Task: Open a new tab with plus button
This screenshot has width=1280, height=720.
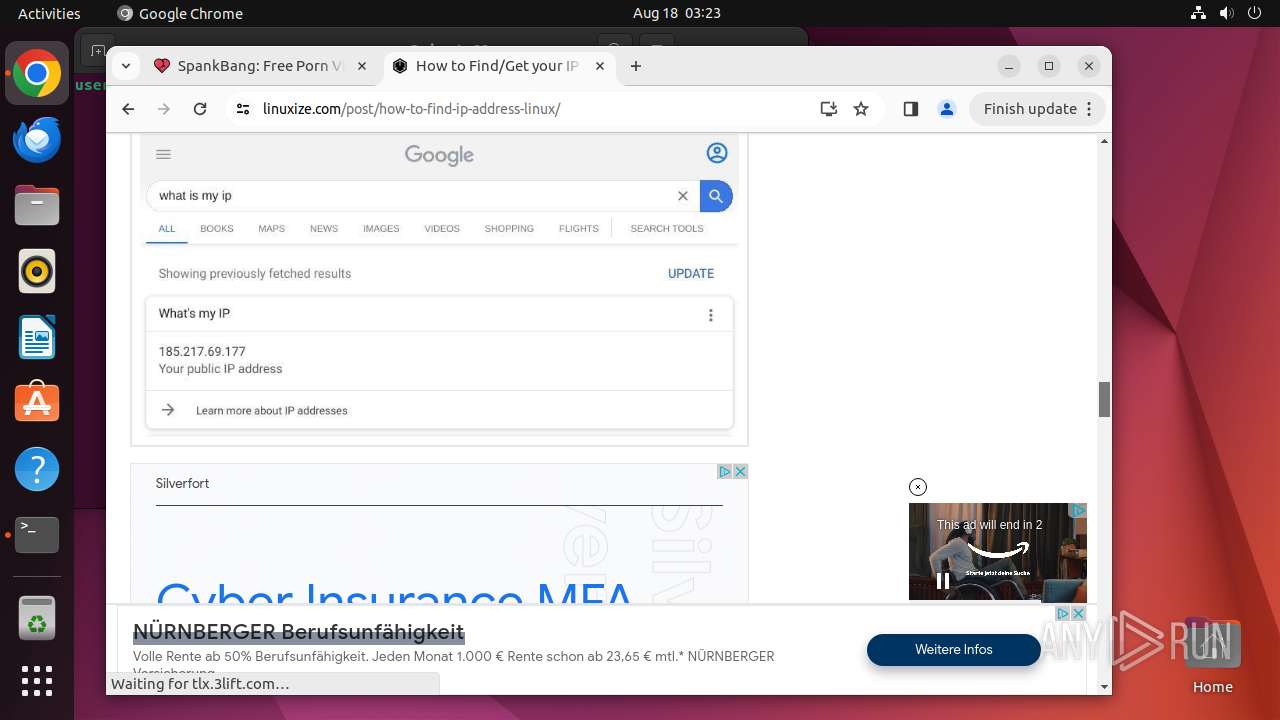Action: tap(636, 66)
